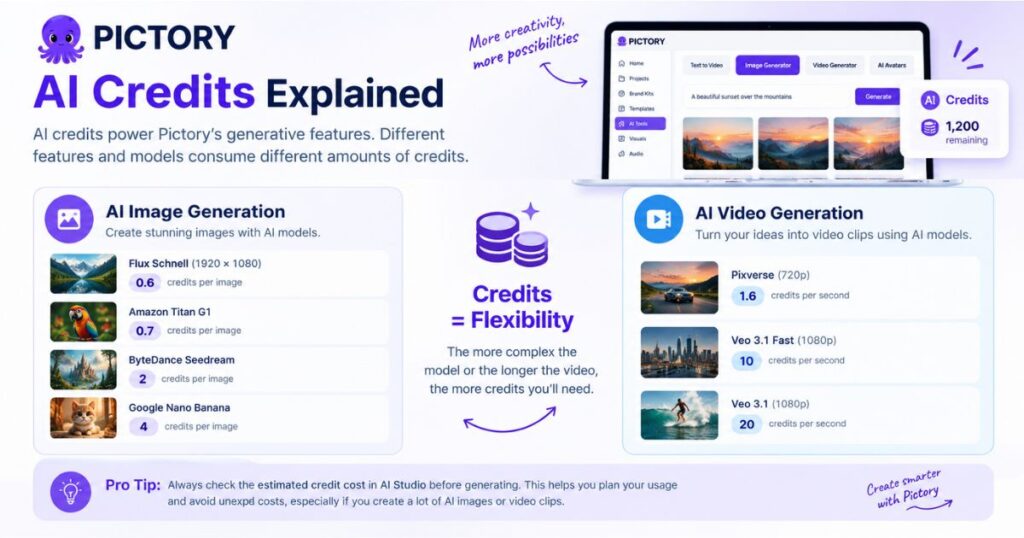Select the third generated sunset image
1024x538 pixels.
point(868,144)
